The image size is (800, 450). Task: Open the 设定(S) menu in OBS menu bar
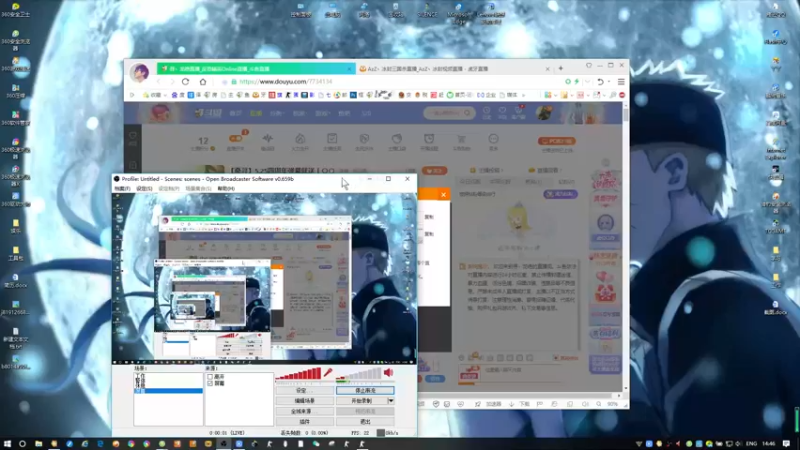(x=144, y=189)
